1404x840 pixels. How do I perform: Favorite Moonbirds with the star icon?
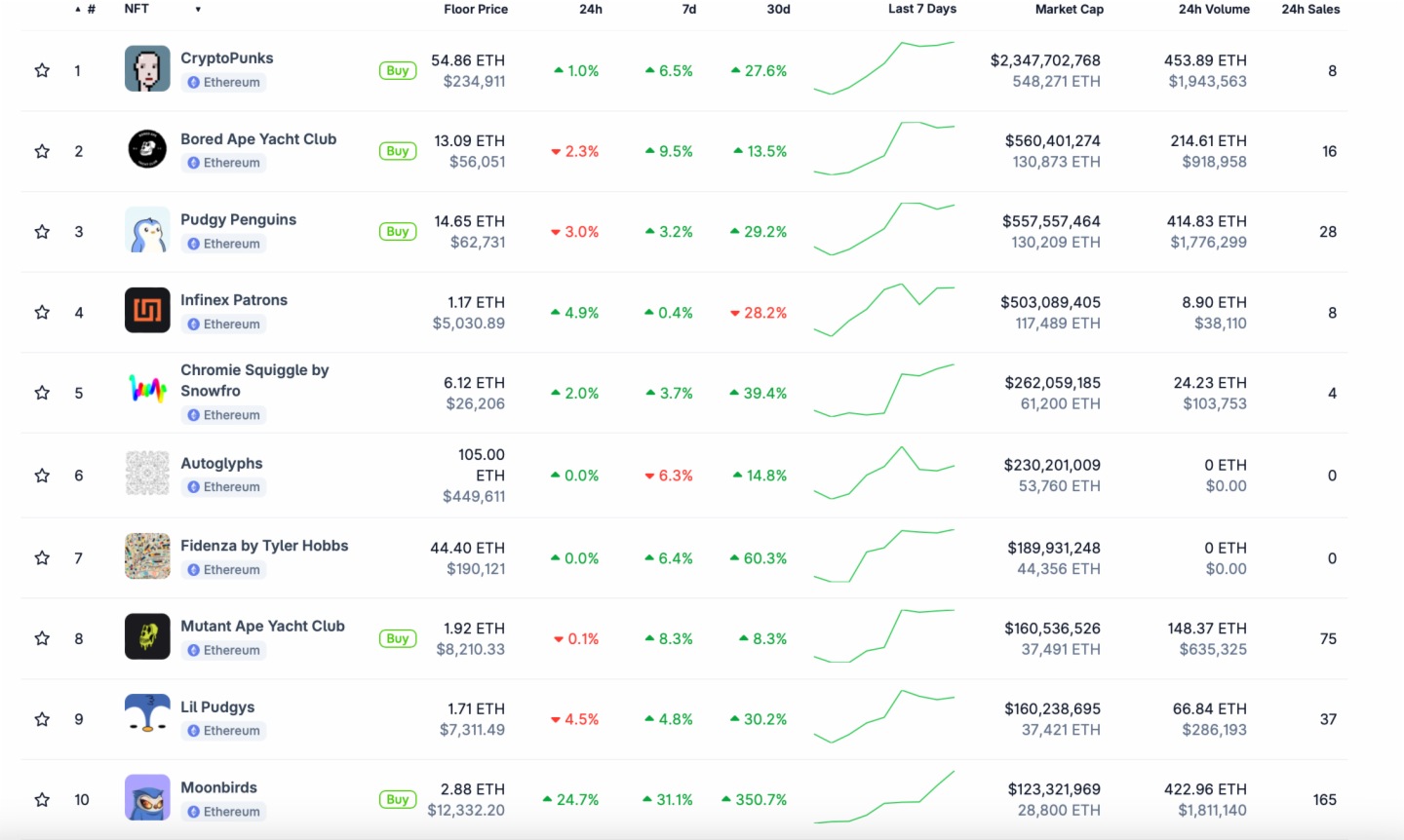tap(42, 799)
